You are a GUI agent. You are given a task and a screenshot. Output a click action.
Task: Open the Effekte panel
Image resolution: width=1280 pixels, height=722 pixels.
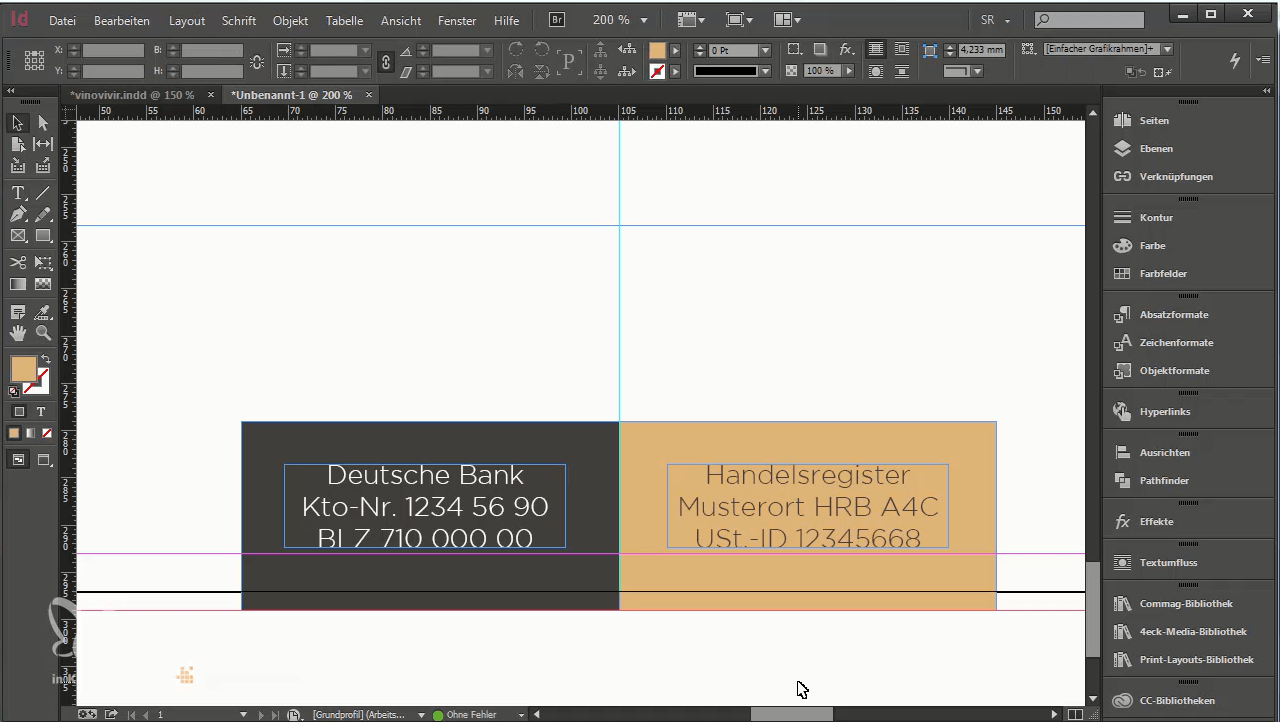pos(1156,521)
